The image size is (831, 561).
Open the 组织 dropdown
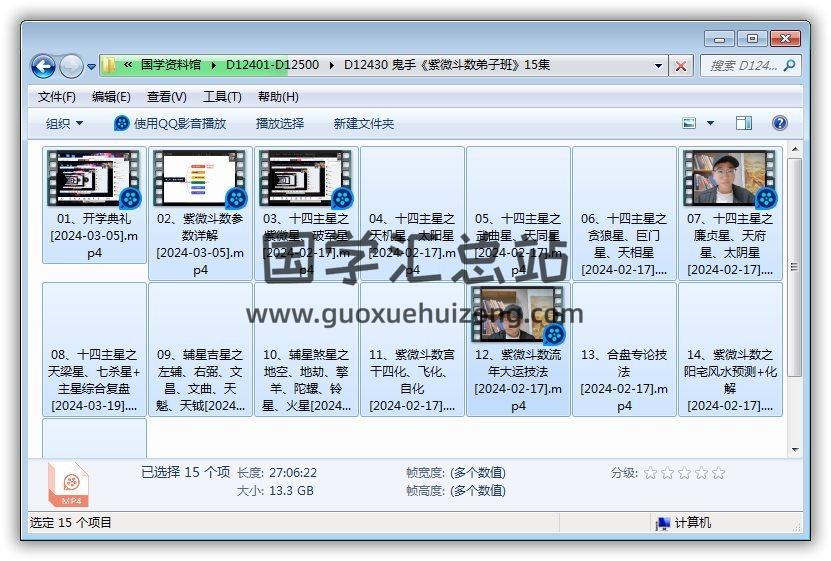(64, 123)
